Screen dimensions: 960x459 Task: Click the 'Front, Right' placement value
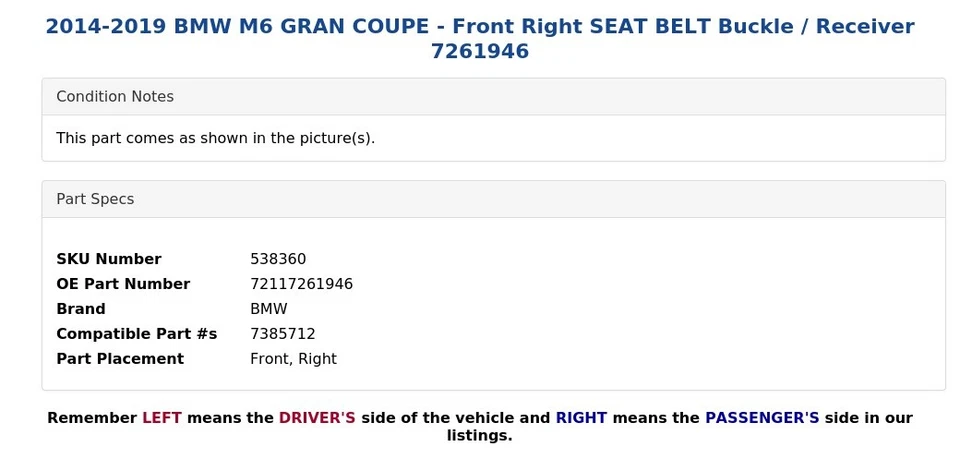click(x=293, y=359)
